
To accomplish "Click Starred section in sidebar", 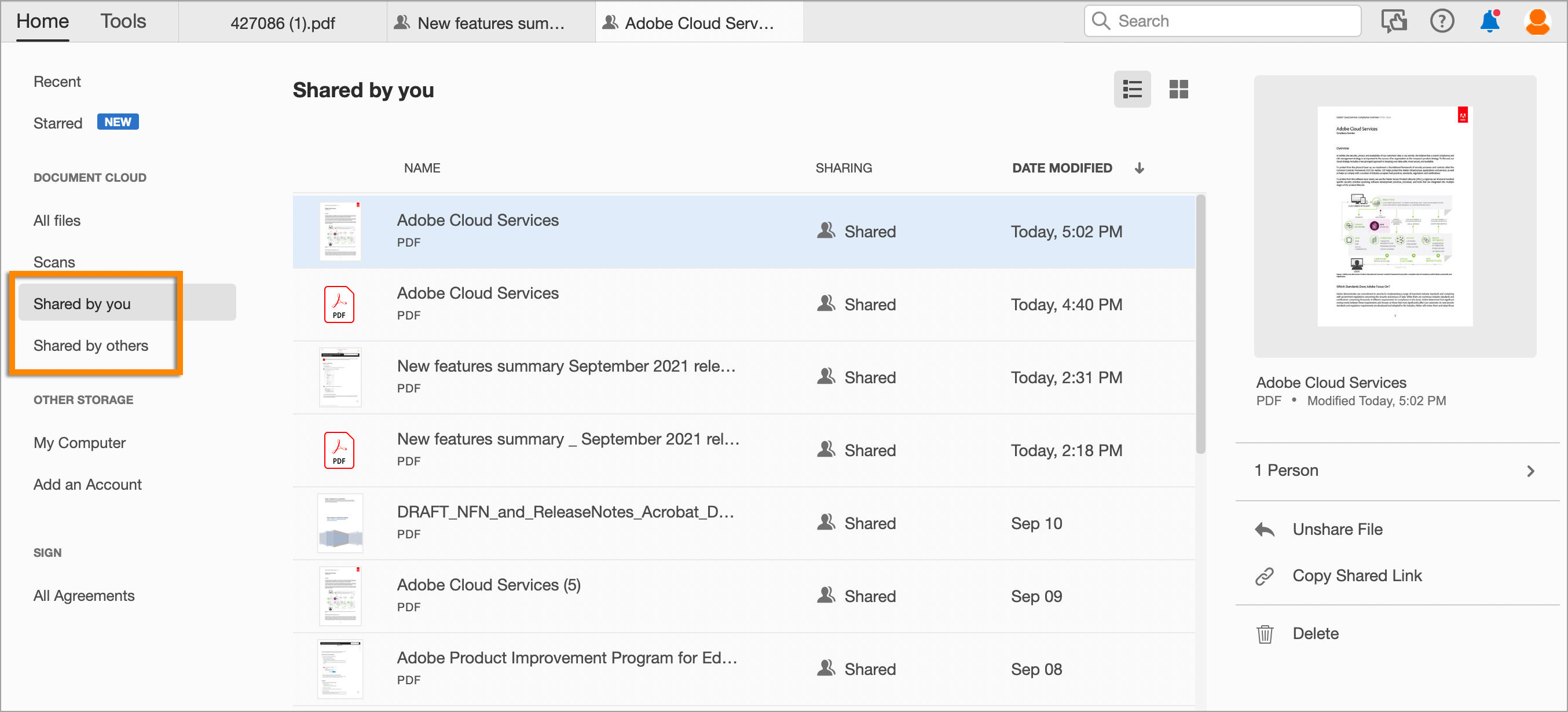I will coord(57,122).
